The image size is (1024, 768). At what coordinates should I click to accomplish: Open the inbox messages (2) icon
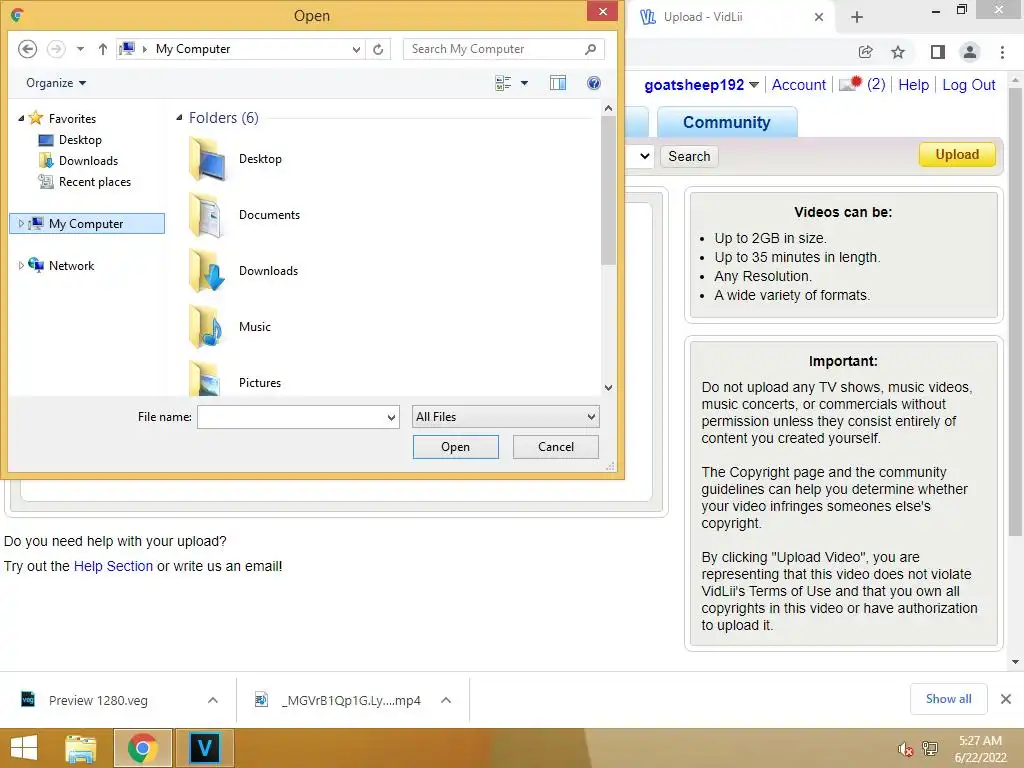850,84
